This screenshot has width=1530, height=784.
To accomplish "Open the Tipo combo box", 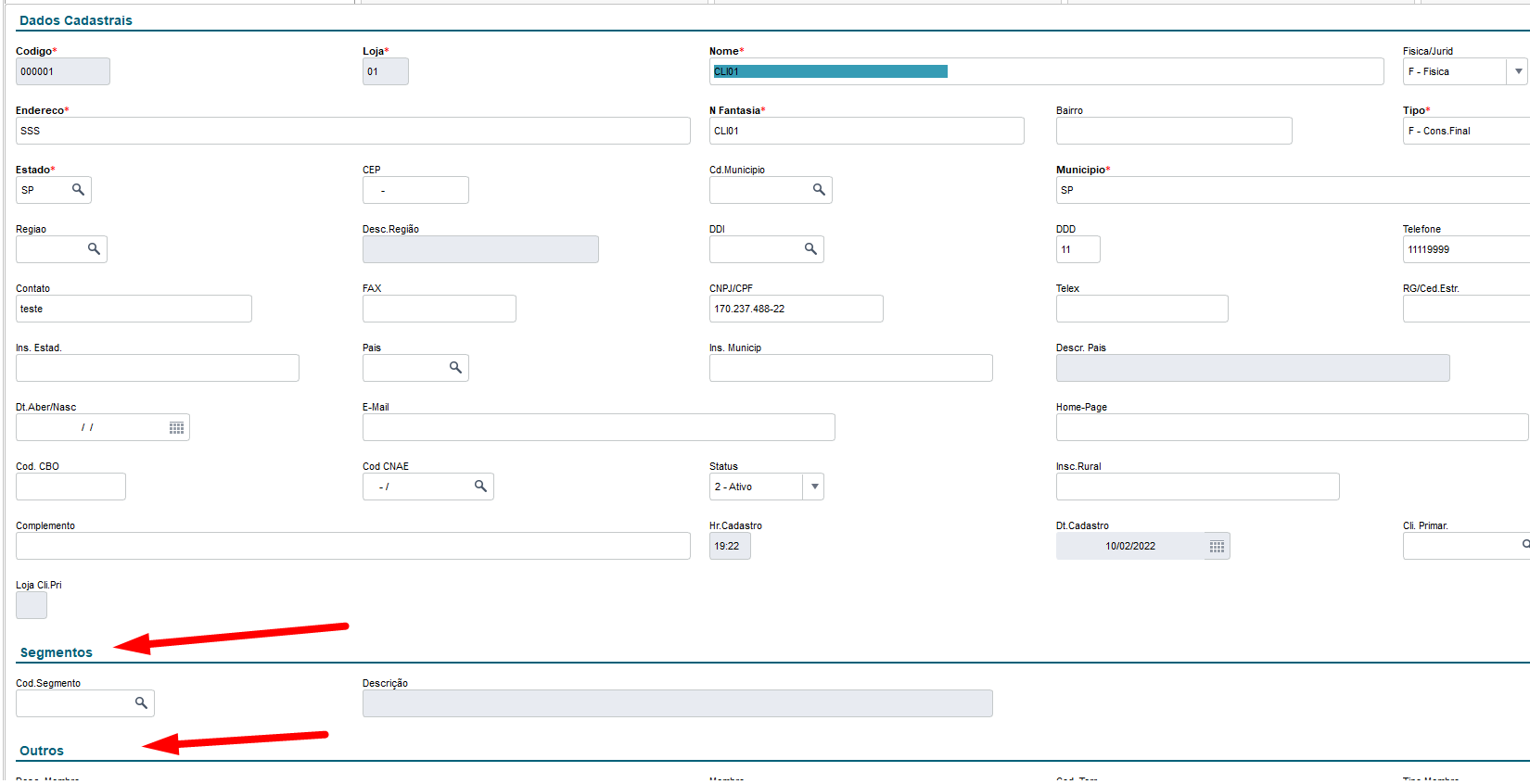I will point(1467,131).
